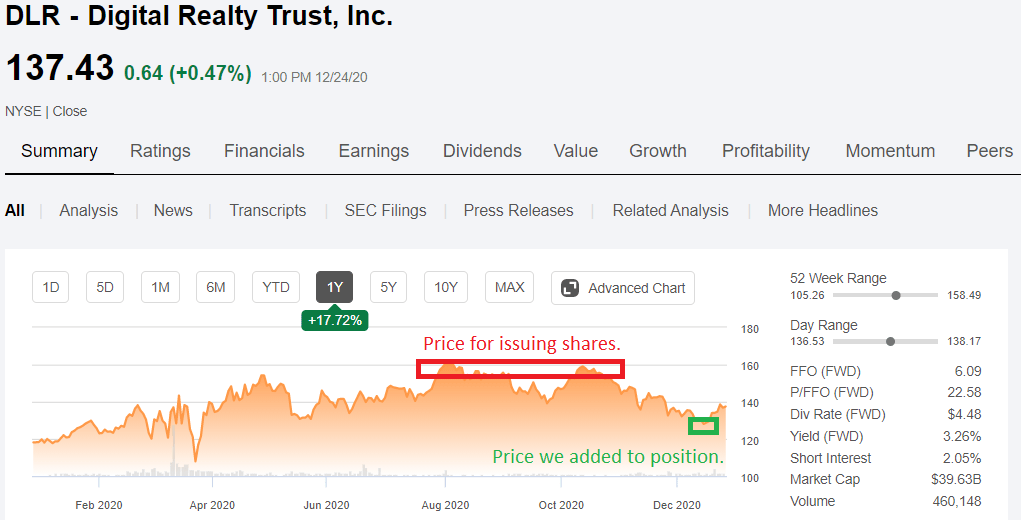Go to the Financials tab
Screen dimensions: 1021x520
pos(264,151)
